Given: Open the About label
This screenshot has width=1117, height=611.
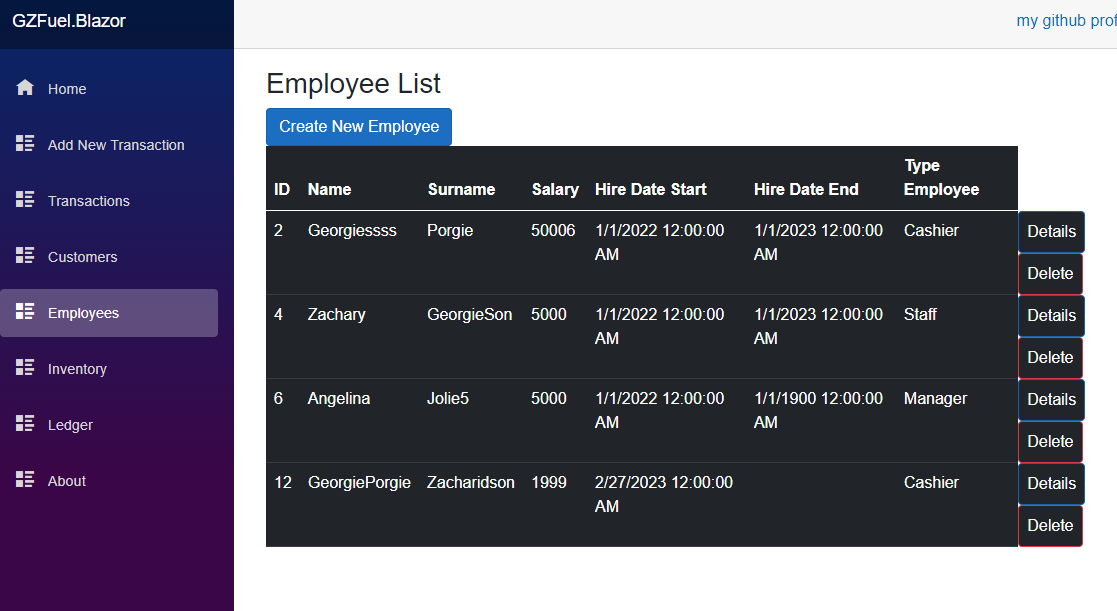Looking at the screenshot, I should tap(67, 481).
